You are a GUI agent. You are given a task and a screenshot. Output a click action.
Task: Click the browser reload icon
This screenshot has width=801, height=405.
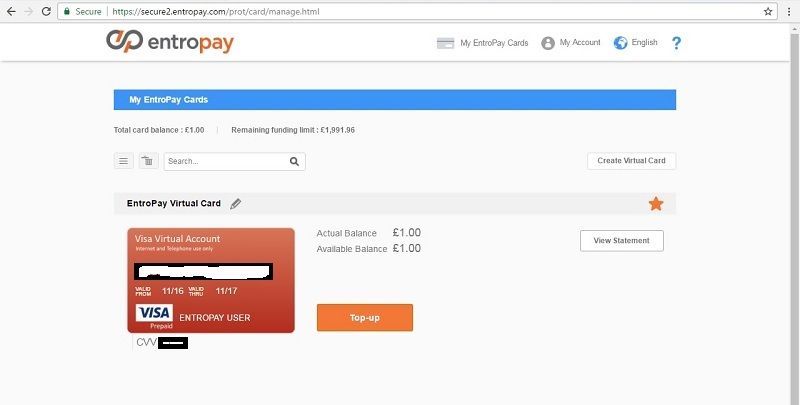tap(46, 11)
